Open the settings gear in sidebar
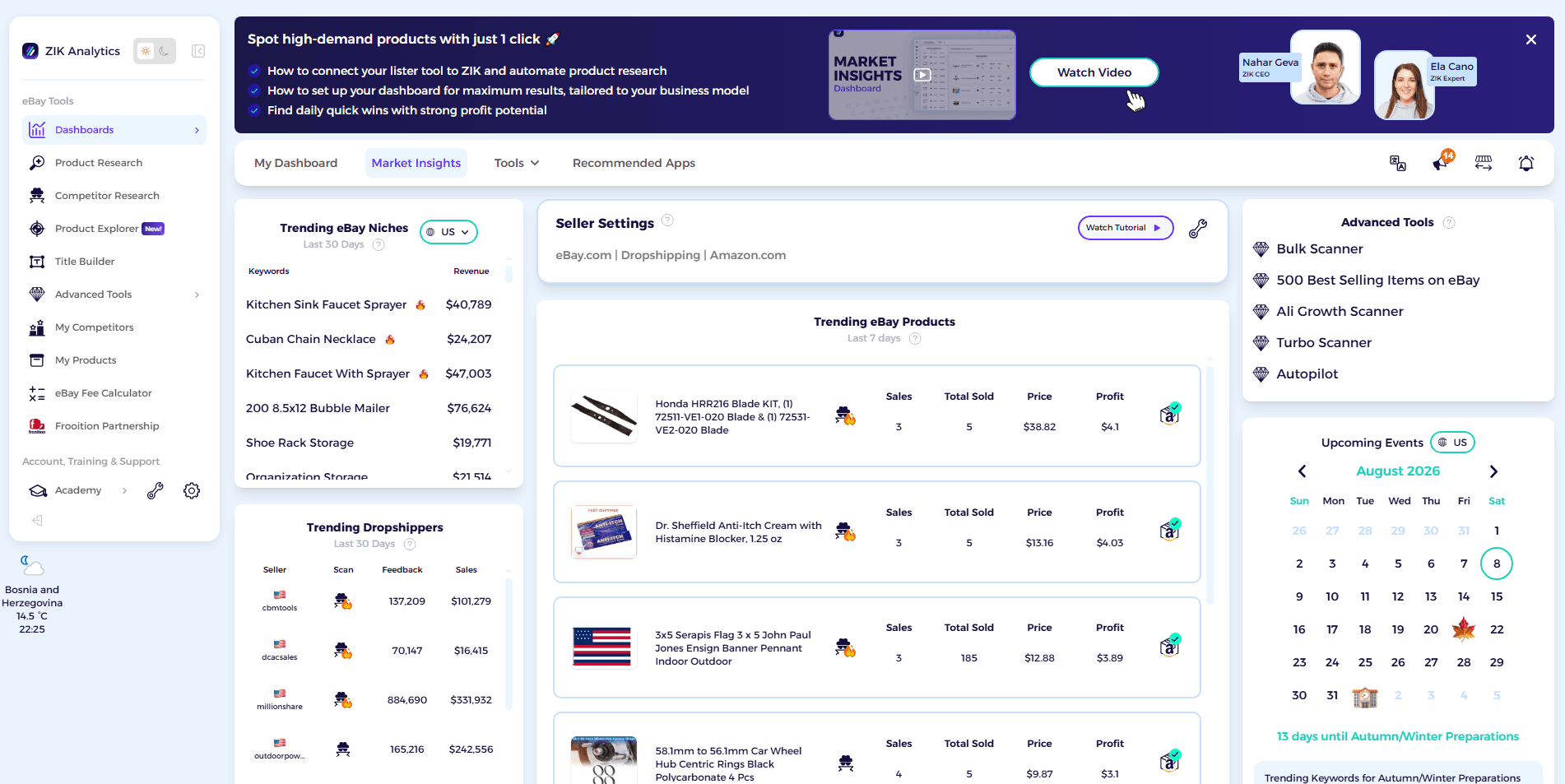 coord(192,491)
